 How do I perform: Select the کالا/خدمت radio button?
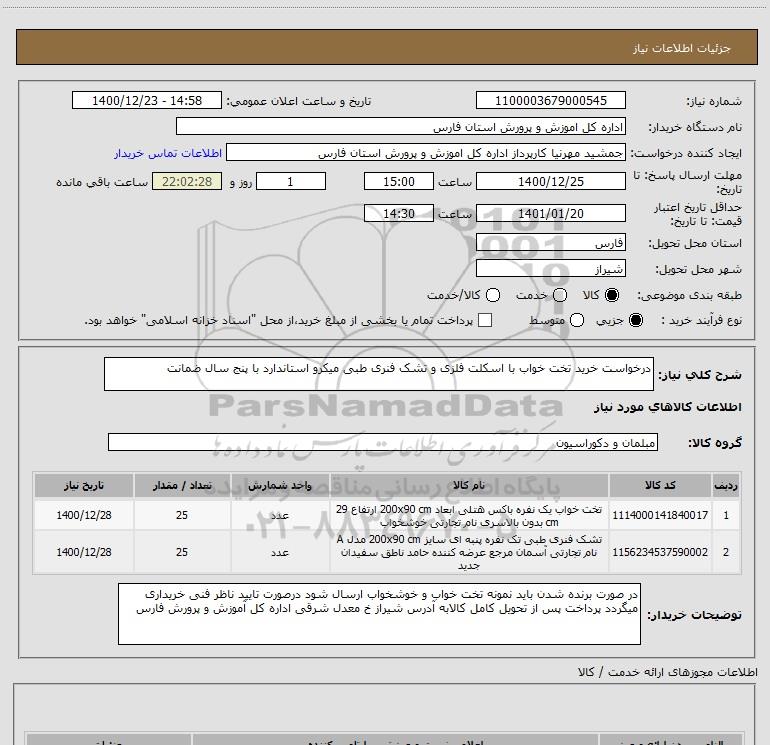(493, 295)
